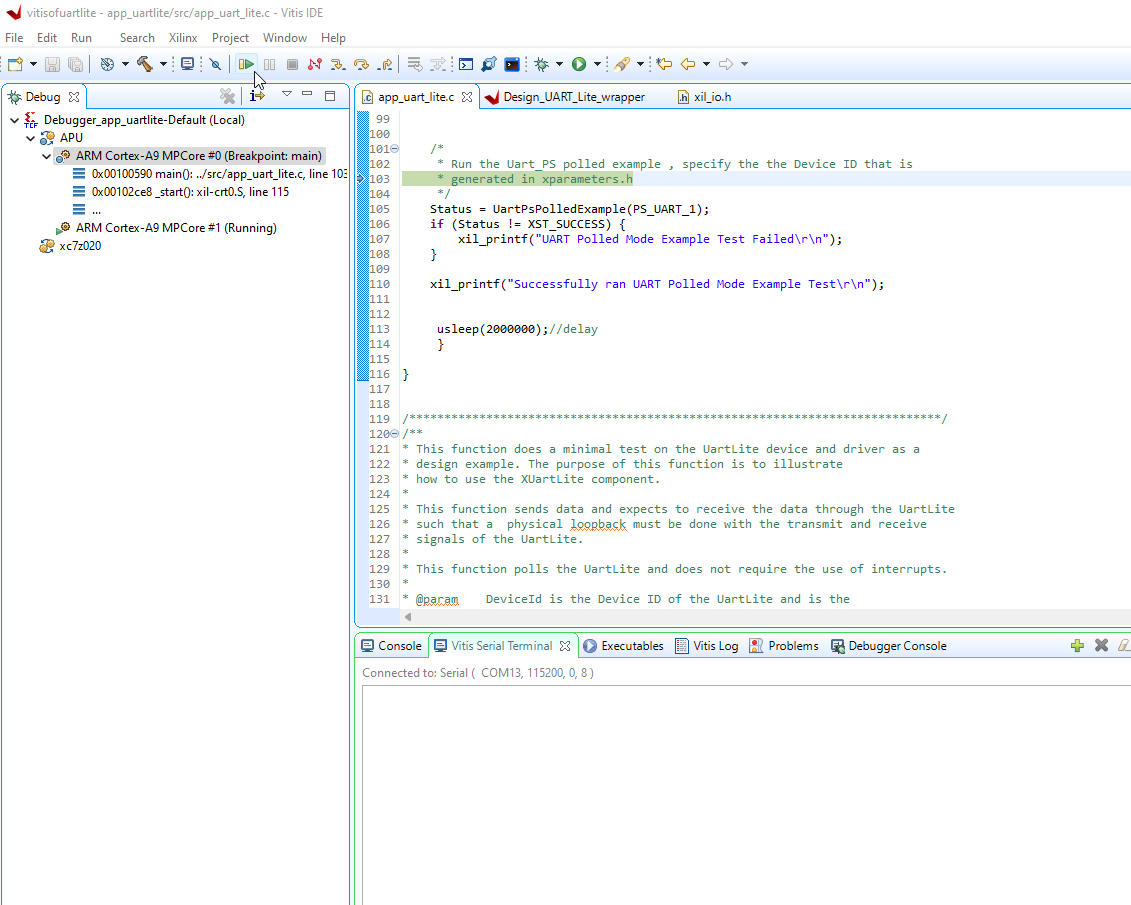This screenshot has height=905, width=1131.
Task: Open dropdown next to Debug bug icon
Action: tap(559, 64)
